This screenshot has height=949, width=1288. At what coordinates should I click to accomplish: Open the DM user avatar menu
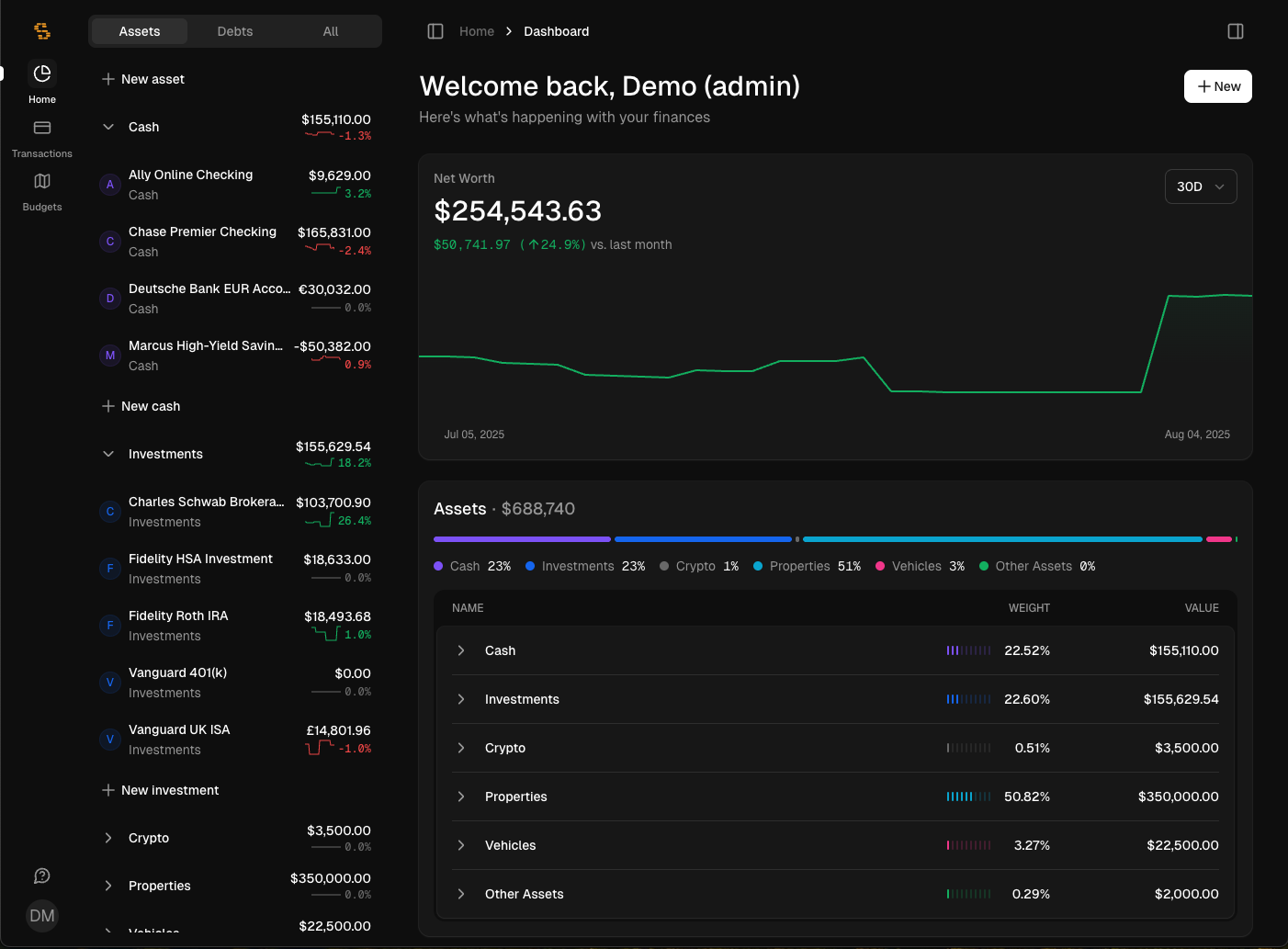(x=42, y=916)
